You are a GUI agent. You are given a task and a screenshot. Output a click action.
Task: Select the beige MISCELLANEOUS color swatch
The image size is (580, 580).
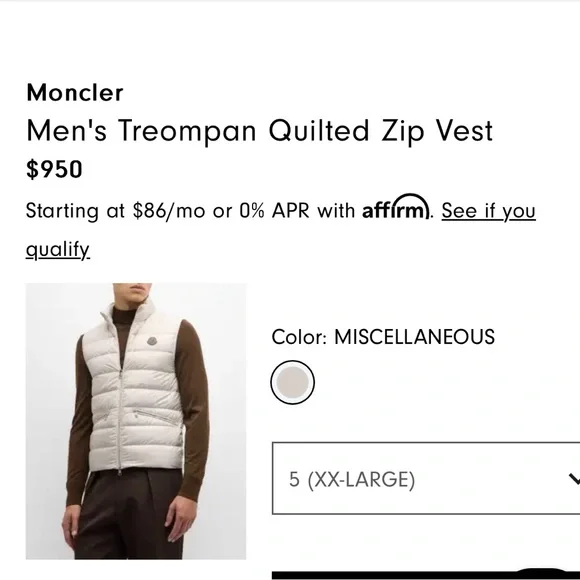click(293, 382)
